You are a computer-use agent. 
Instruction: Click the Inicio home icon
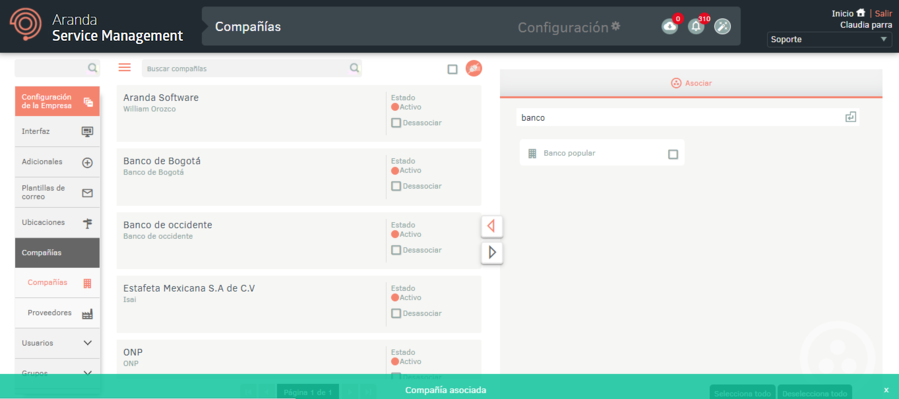tap(860, 13)
